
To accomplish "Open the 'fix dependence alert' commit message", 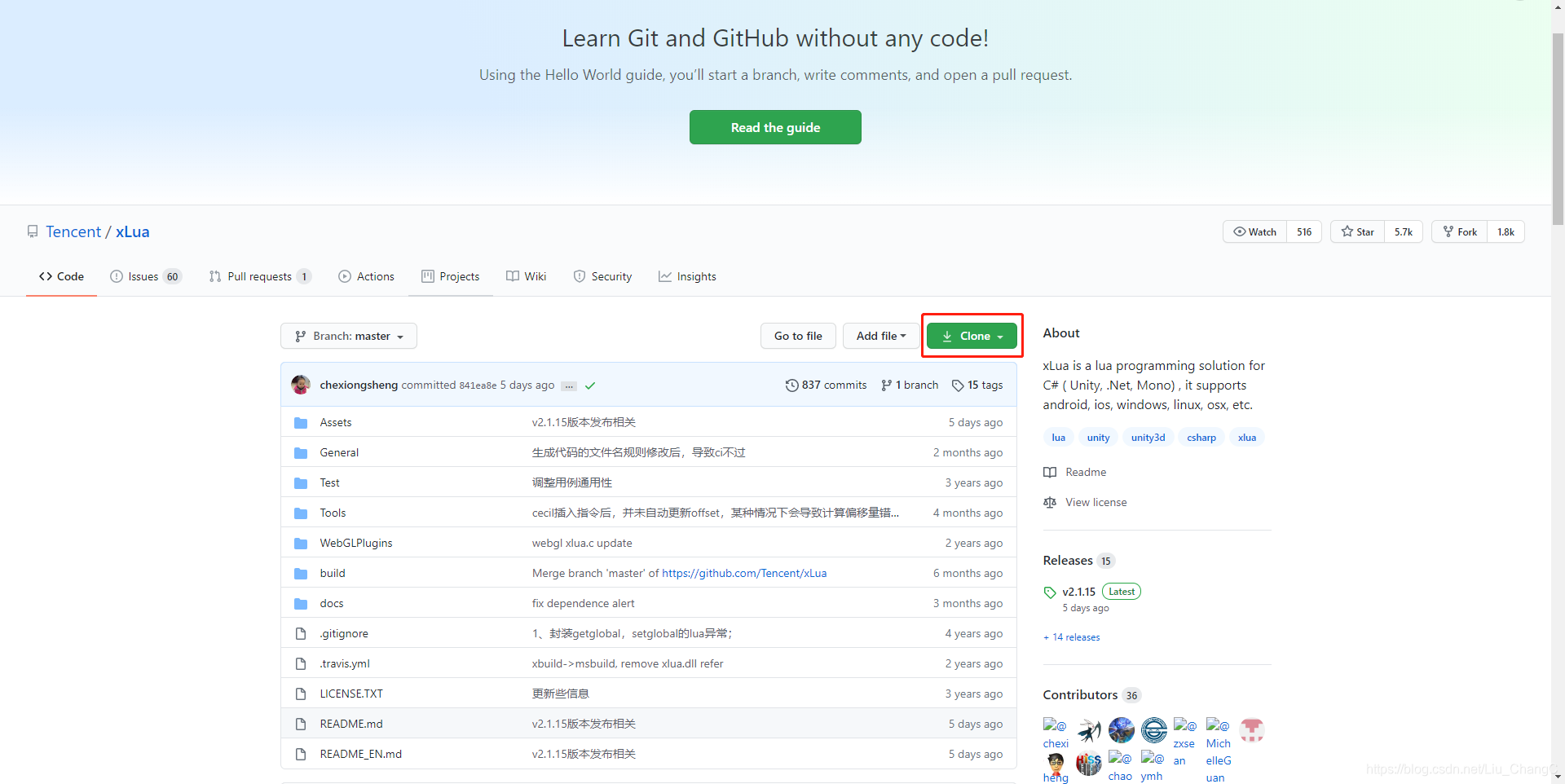I will pyautogui.click(x=583, y=603).
